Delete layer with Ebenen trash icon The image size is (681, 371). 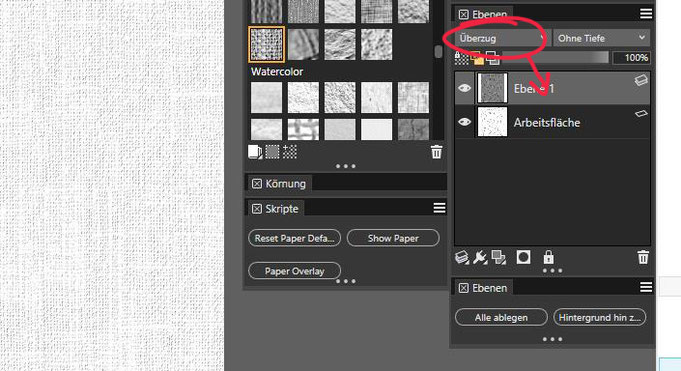tap(643, 257)
